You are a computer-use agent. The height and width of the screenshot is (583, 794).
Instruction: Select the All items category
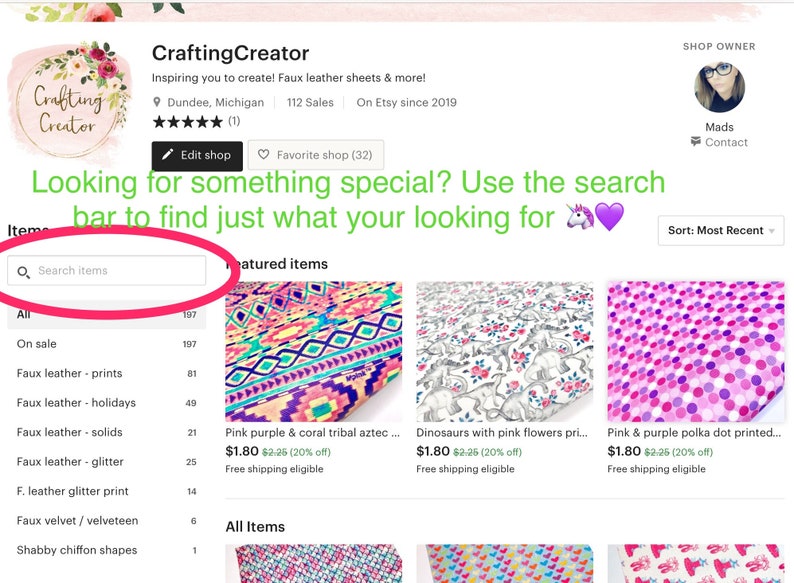point(106,315)
